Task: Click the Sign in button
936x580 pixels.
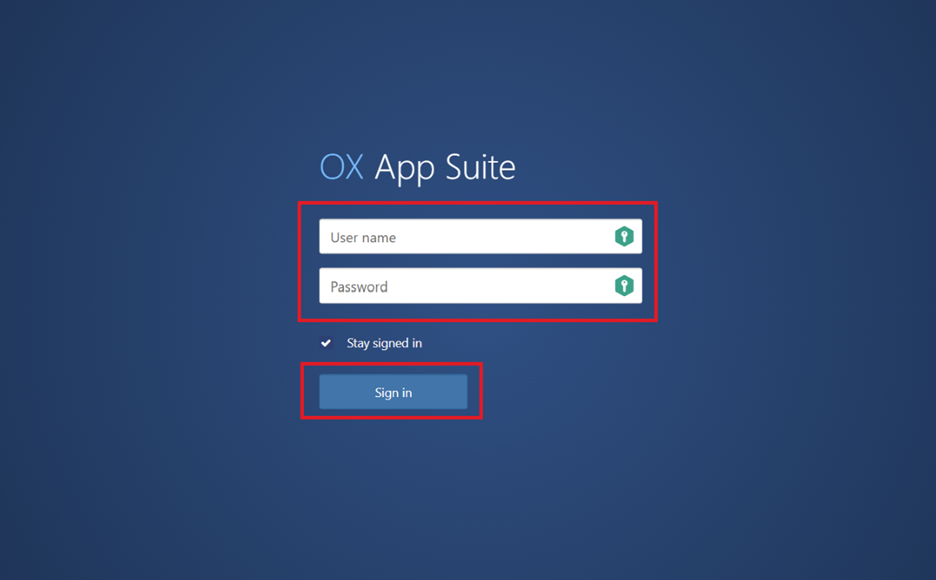Action: pyautogui.click(x=393, y=392)
